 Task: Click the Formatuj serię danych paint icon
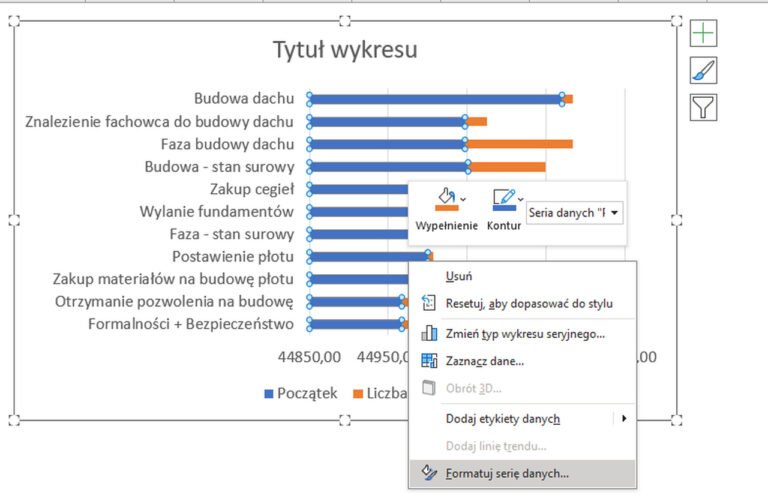tap(429, 472)
